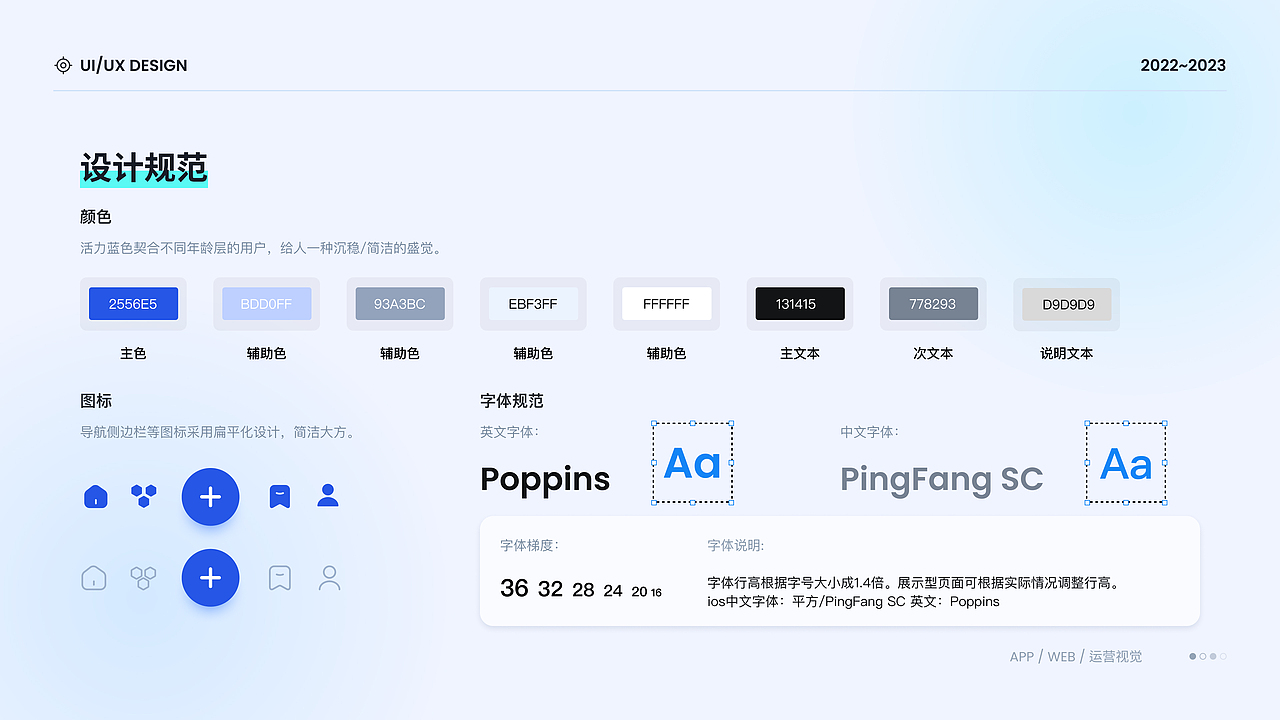Select the outlined person icon
Image resolution: width=1280 pixels, height=720 pixels.
click(x=329, y=577)
